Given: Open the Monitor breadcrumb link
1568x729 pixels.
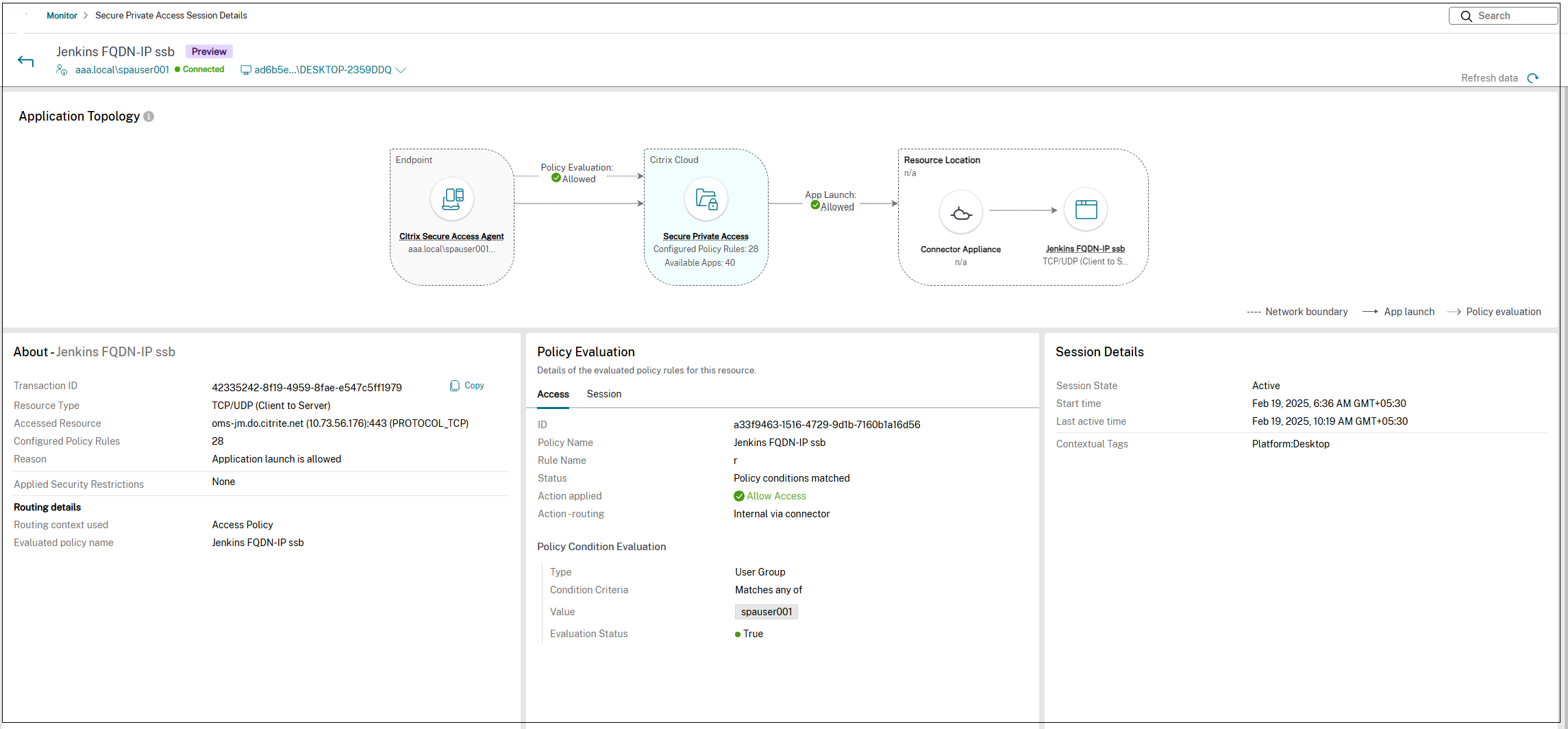Looking at the screenshot, I should (x=62, y=15).
